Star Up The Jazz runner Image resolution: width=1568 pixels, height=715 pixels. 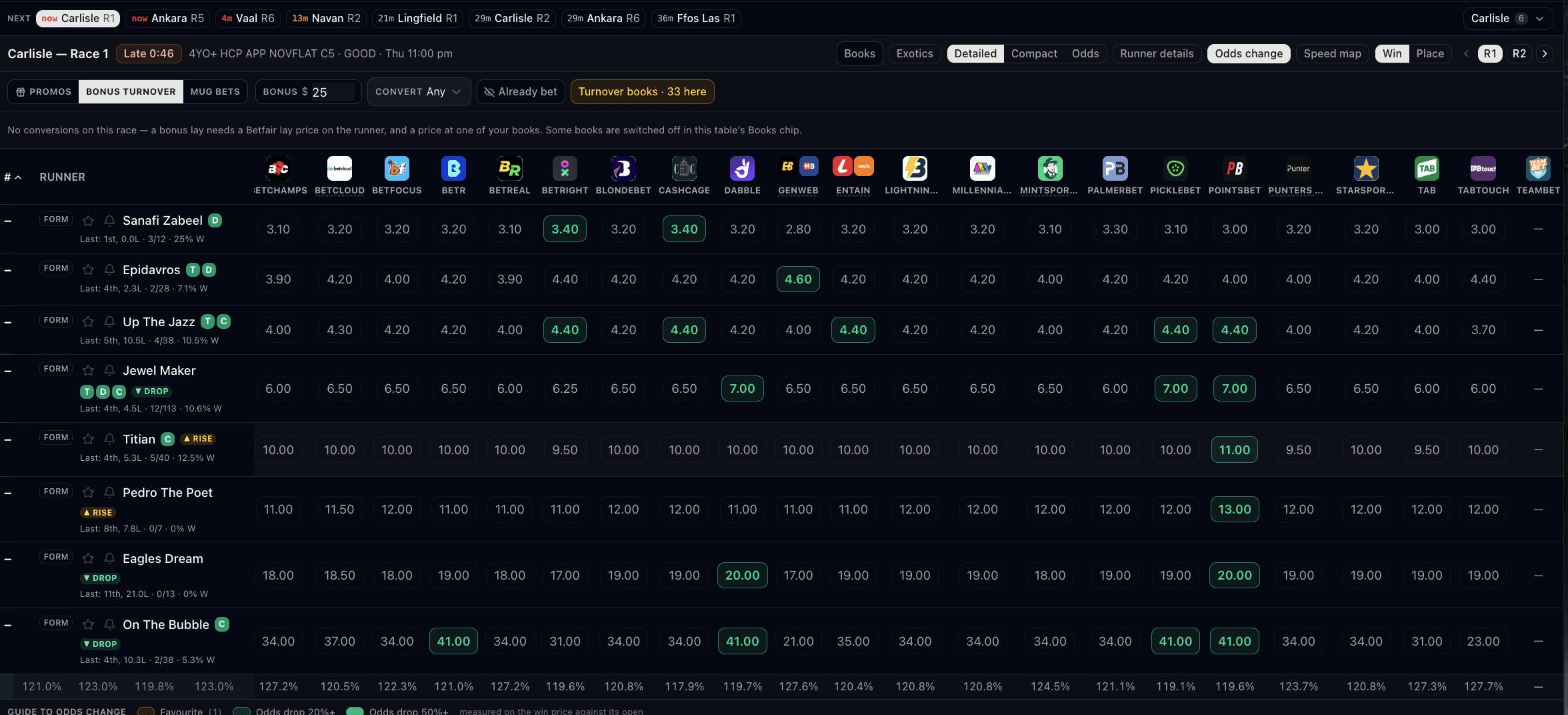click(x=88, y=322)
